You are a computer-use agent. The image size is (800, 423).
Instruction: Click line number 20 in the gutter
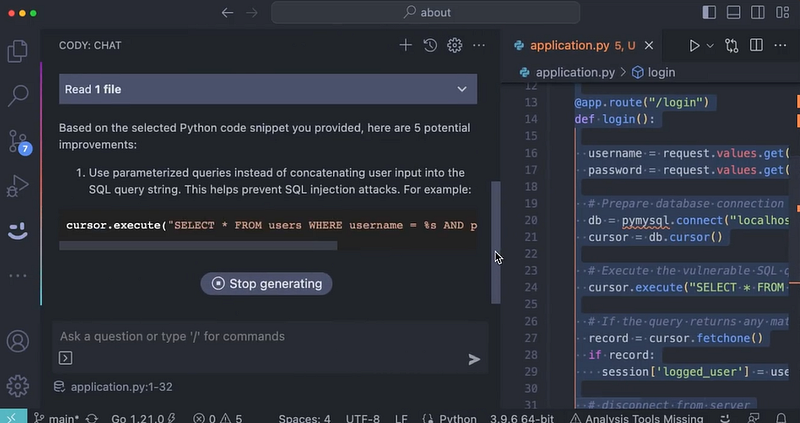point(531,220)
